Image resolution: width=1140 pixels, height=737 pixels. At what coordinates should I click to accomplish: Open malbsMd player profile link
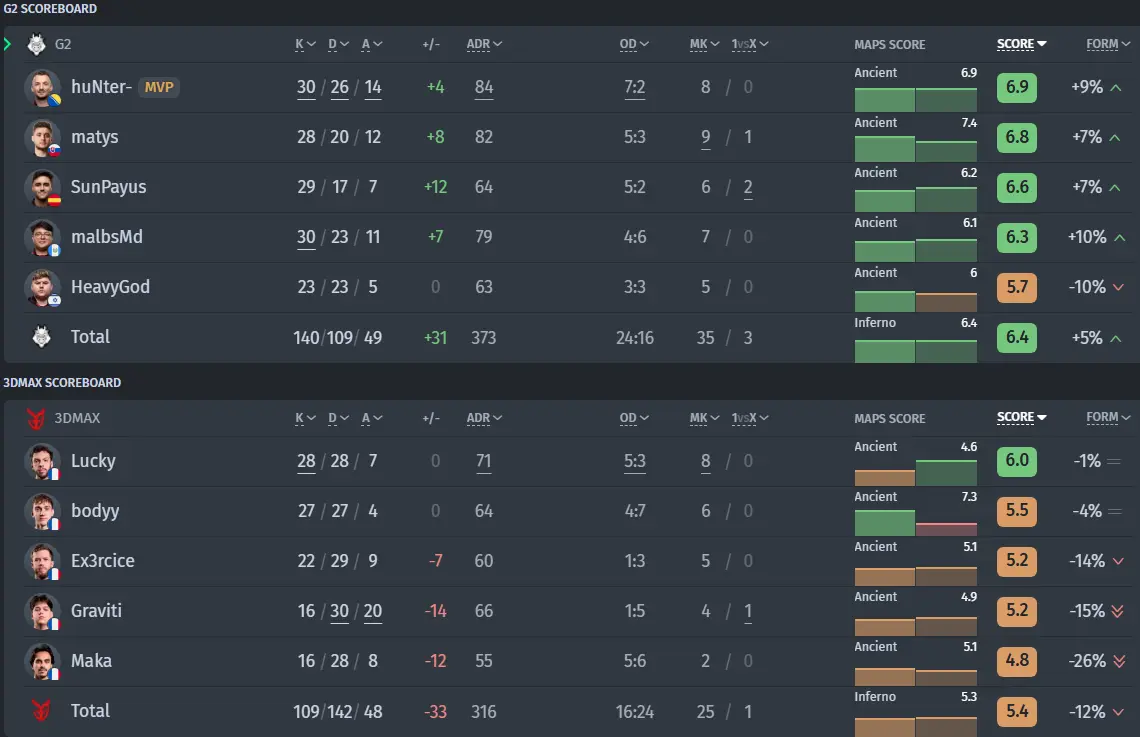107,237
